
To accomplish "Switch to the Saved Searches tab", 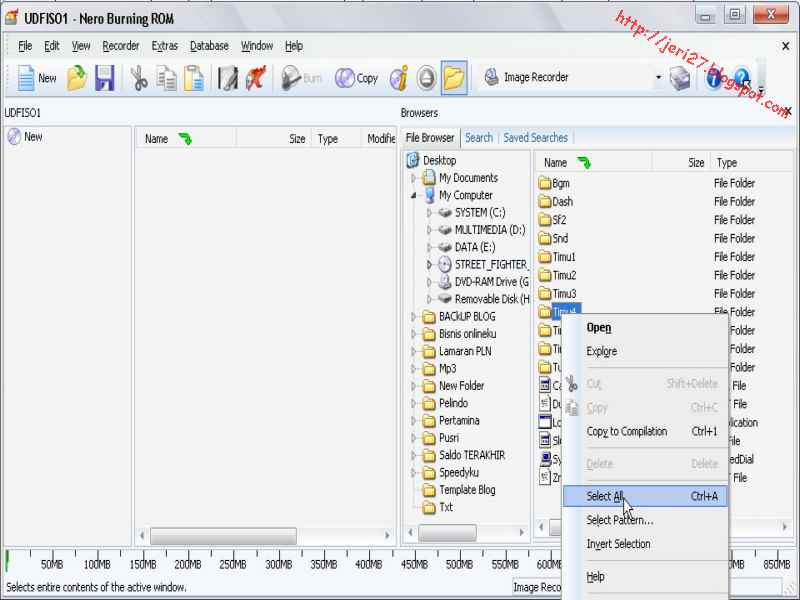I will (535, 138).
